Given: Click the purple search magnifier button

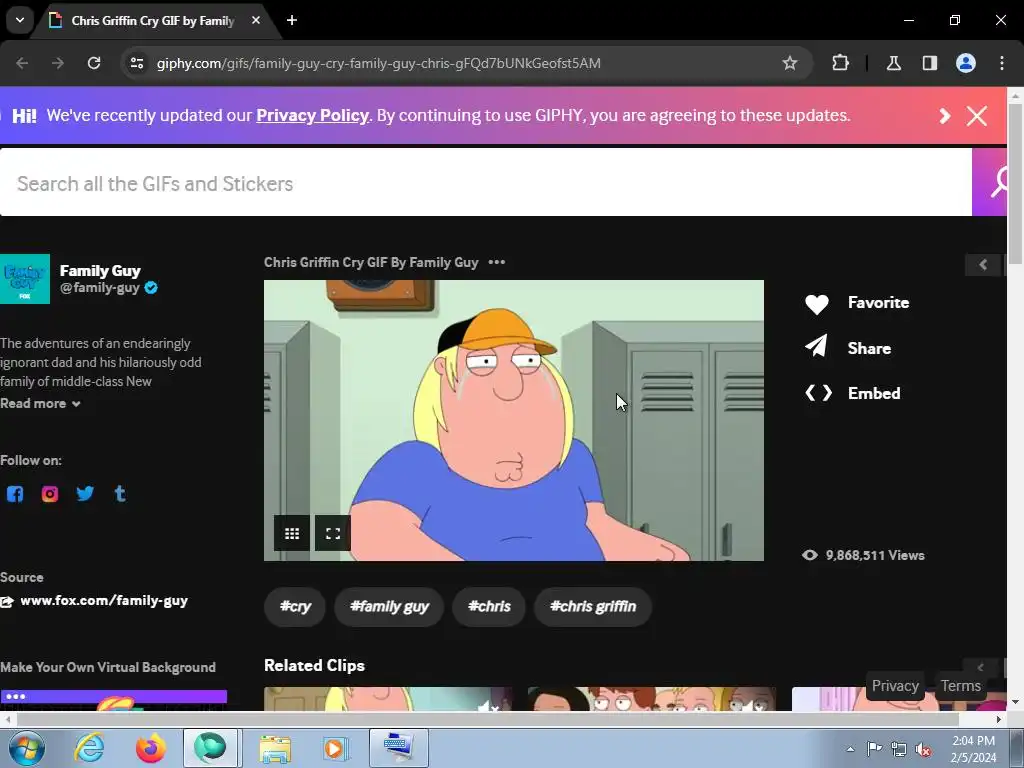Looking at the screenshot, I should click(990, 182).
